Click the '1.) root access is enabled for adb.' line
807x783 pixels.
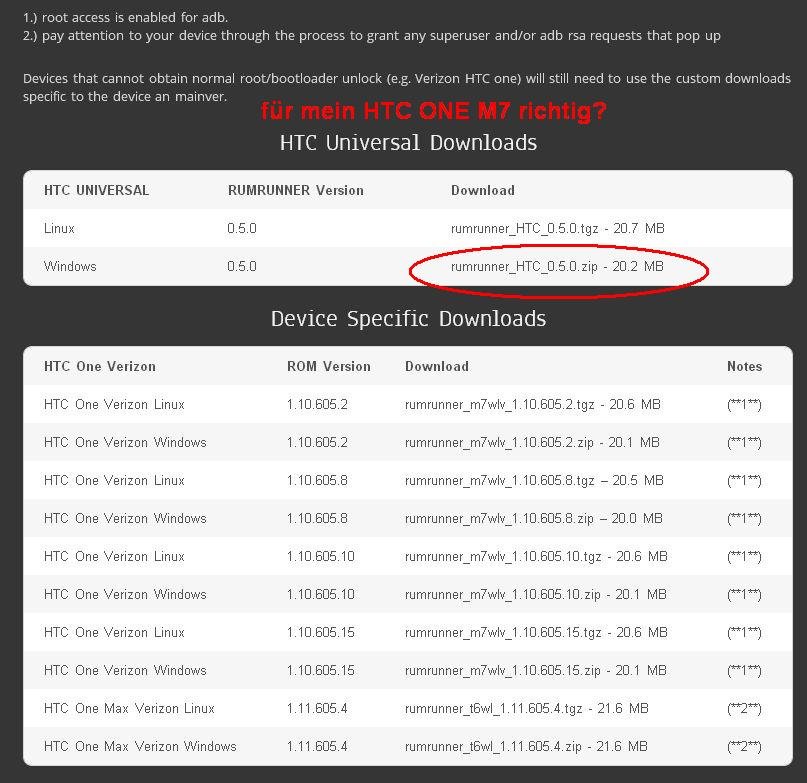125,18
